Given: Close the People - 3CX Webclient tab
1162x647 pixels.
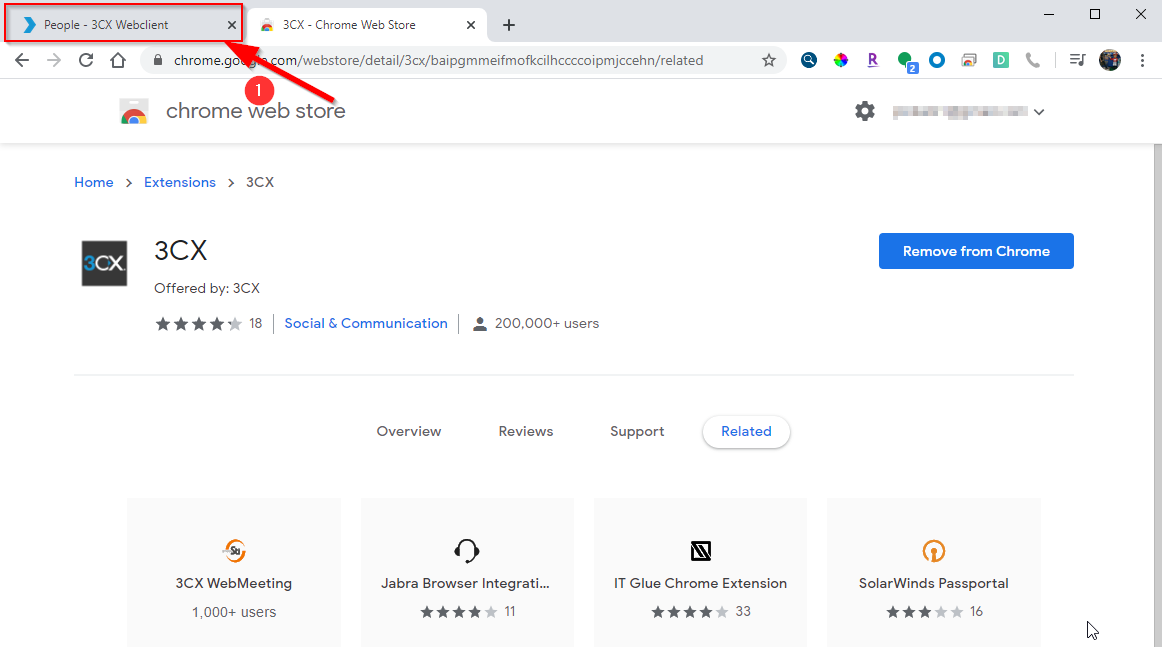Looking at the screenshot, I should [x=232, y=25].
